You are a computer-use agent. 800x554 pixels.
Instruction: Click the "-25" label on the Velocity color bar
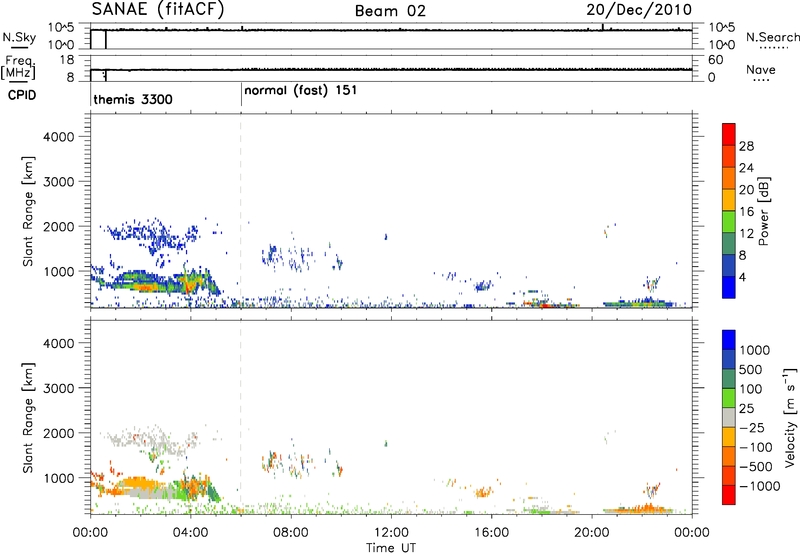point(752,427)
